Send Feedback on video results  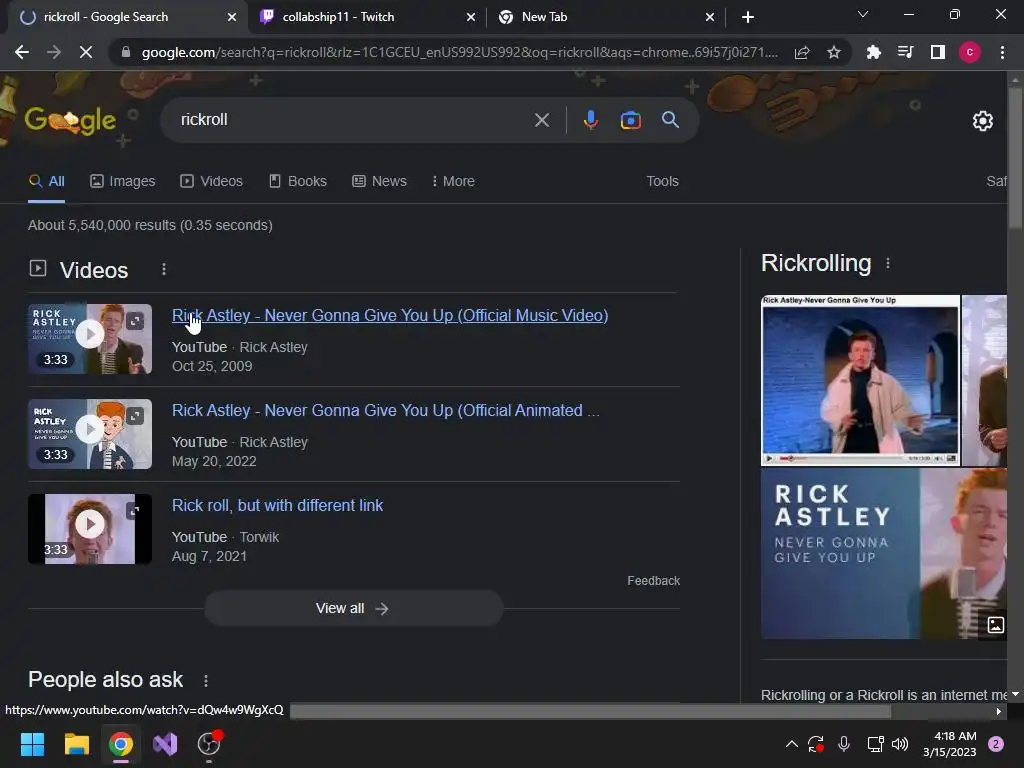pyautogui.click(x=653, y=581)
